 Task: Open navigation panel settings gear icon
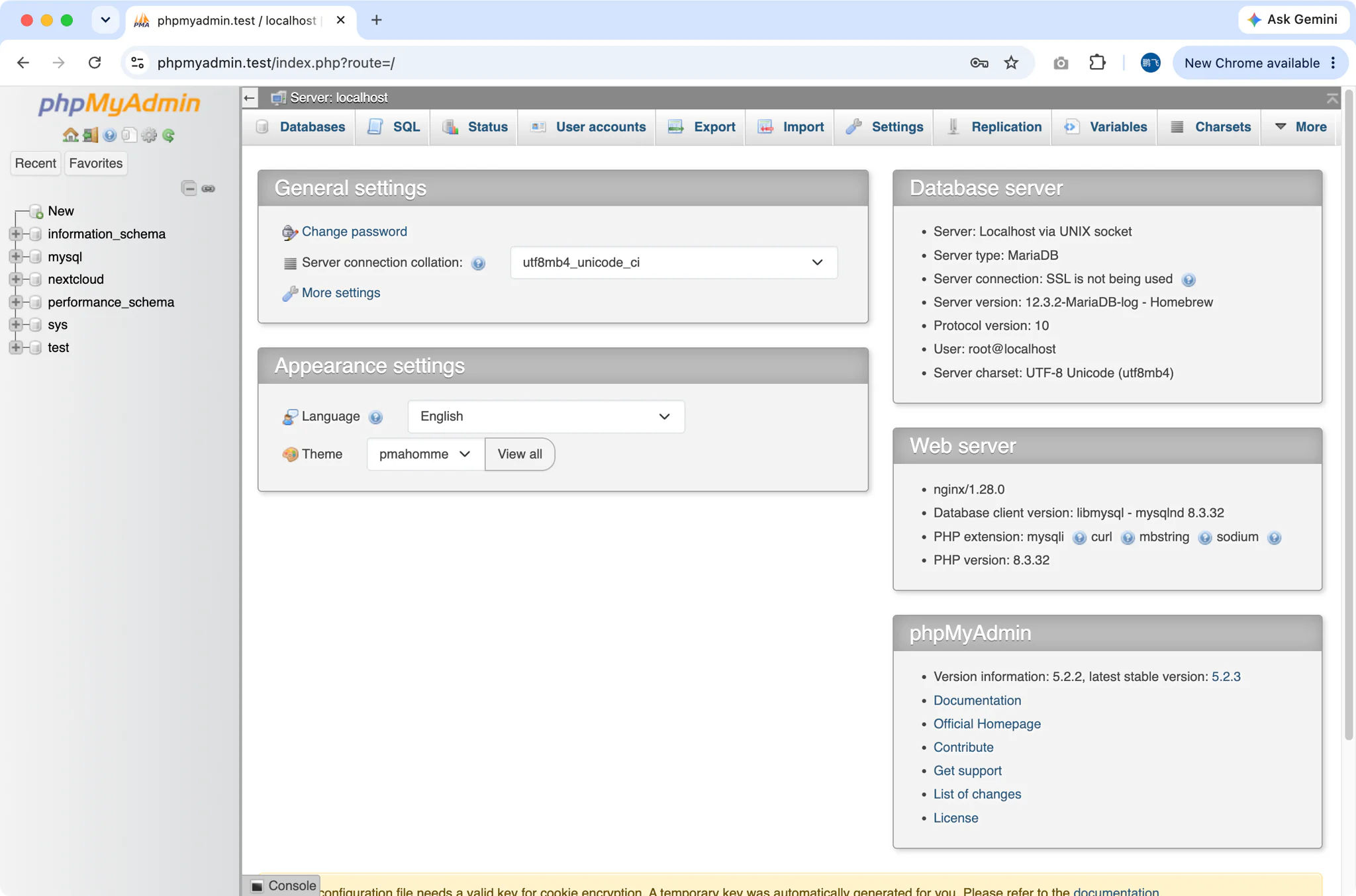[x=149, y=135]
